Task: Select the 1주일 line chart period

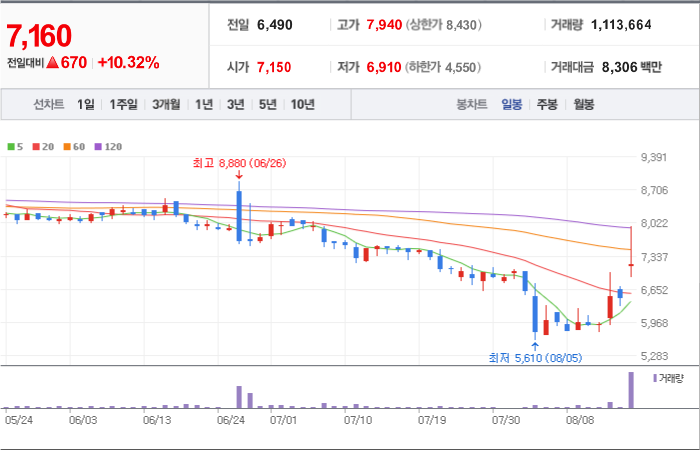Action: [123, 104]
